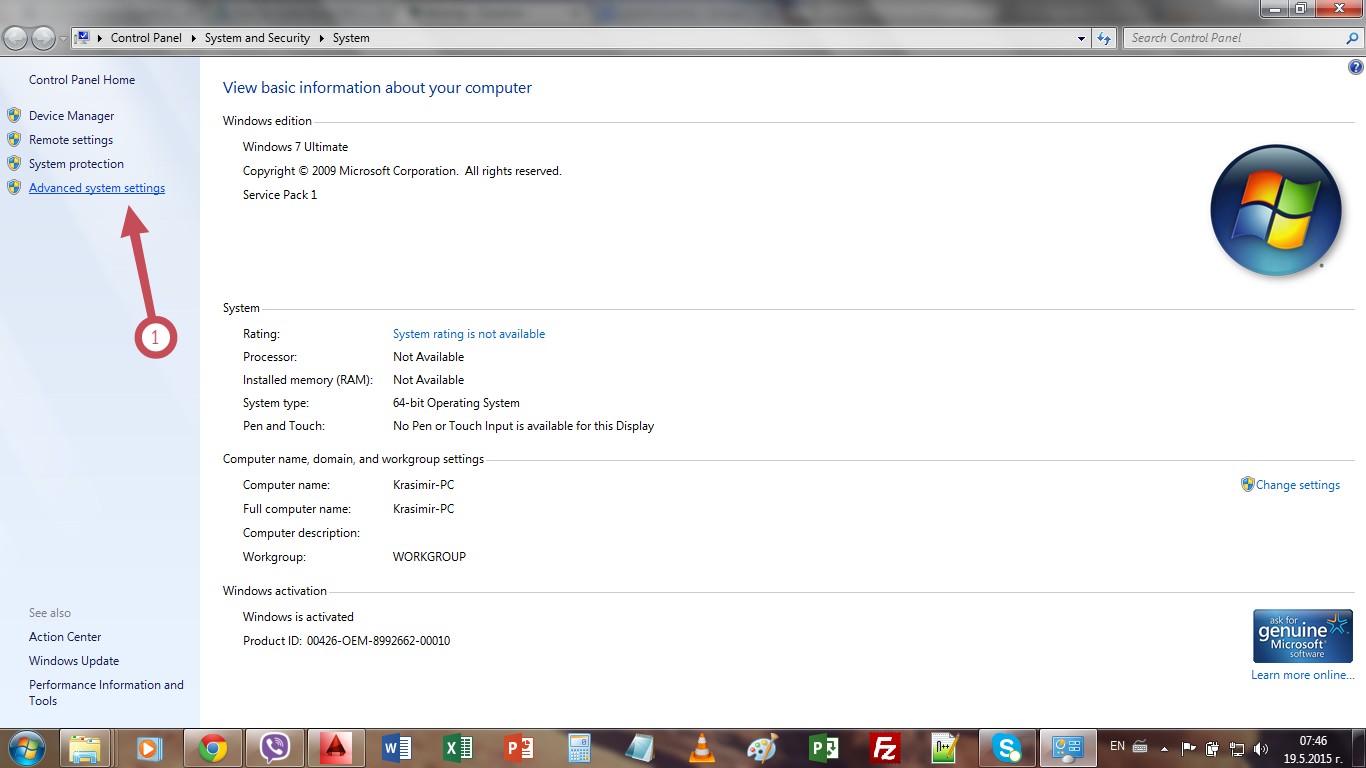Open Performance Information and Tools
Viewport: 1366px width, 768px height.
point(106,693)
